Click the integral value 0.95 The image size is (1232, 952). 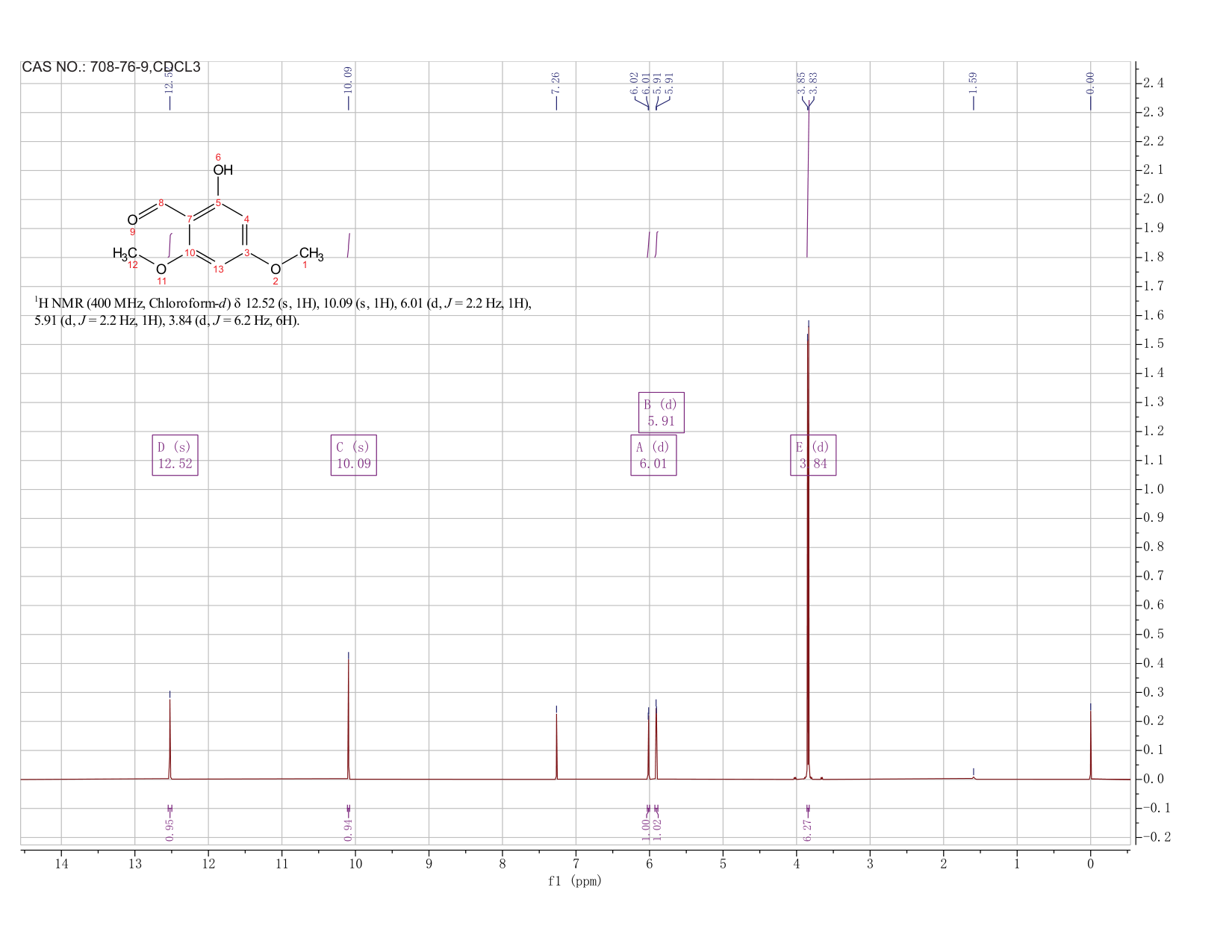(169, 829)
